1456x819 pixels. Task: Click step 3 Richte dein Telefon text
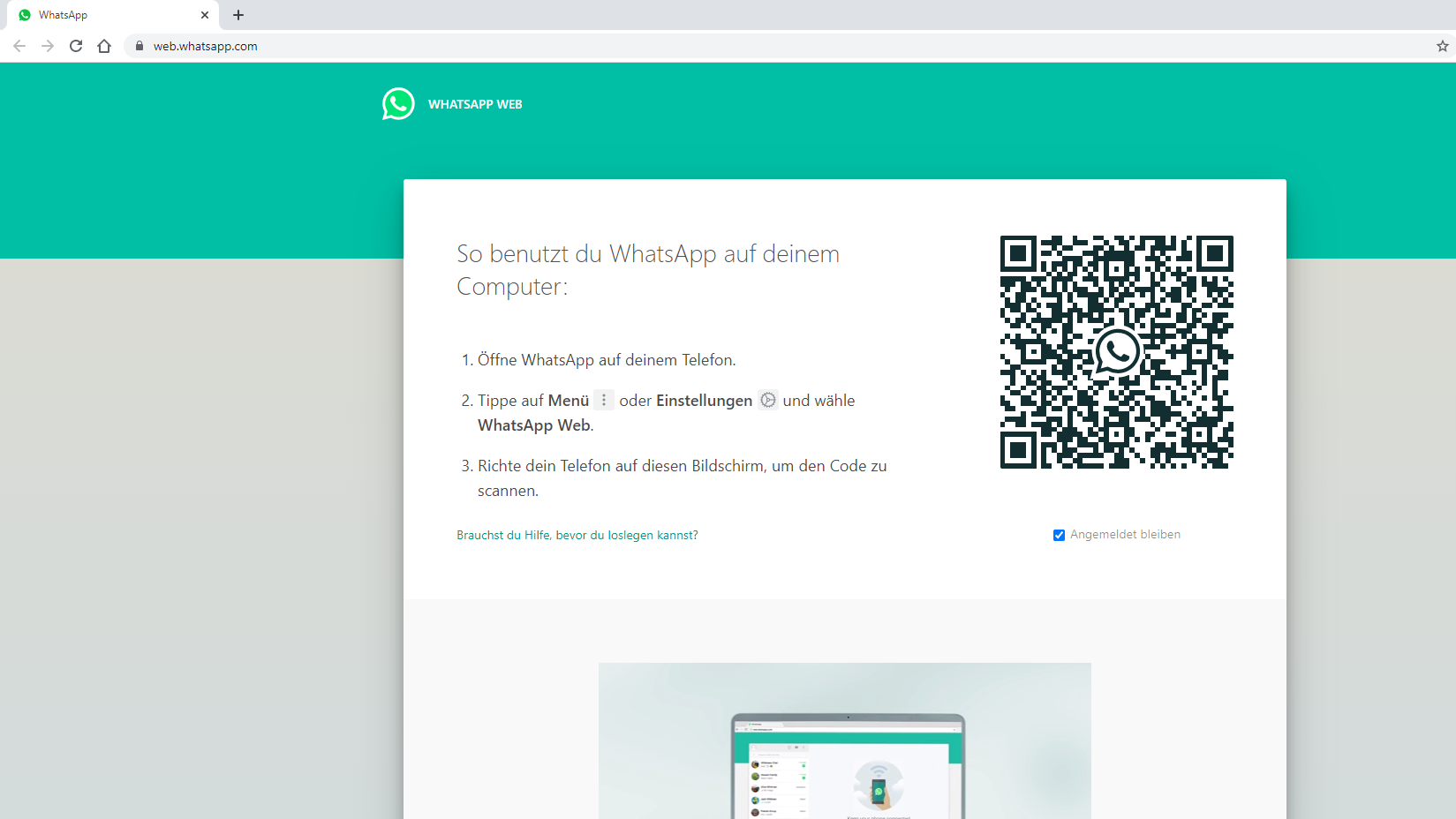click(682, 478)
